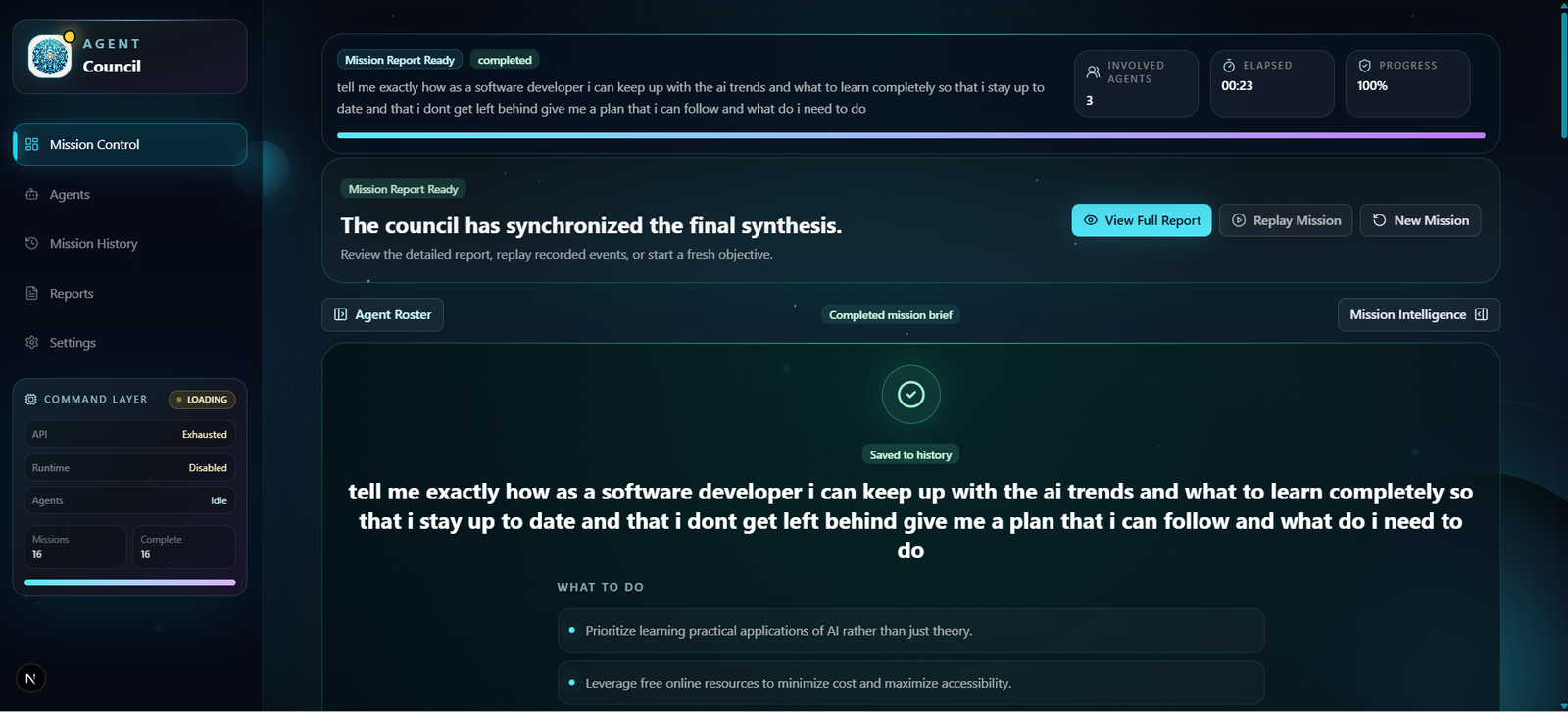Select the Leverage free online resources item
1568x712 pixels.
click(x=910, y=683)
